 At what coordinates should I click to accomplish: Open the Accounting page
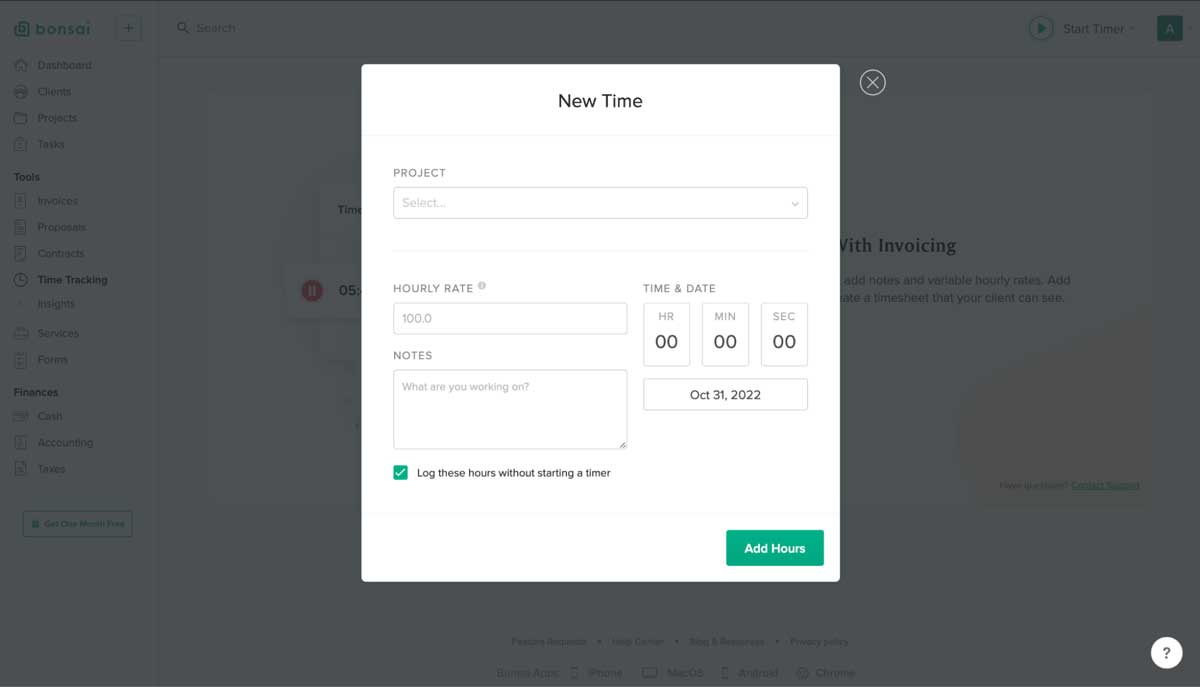click(67, 442)
